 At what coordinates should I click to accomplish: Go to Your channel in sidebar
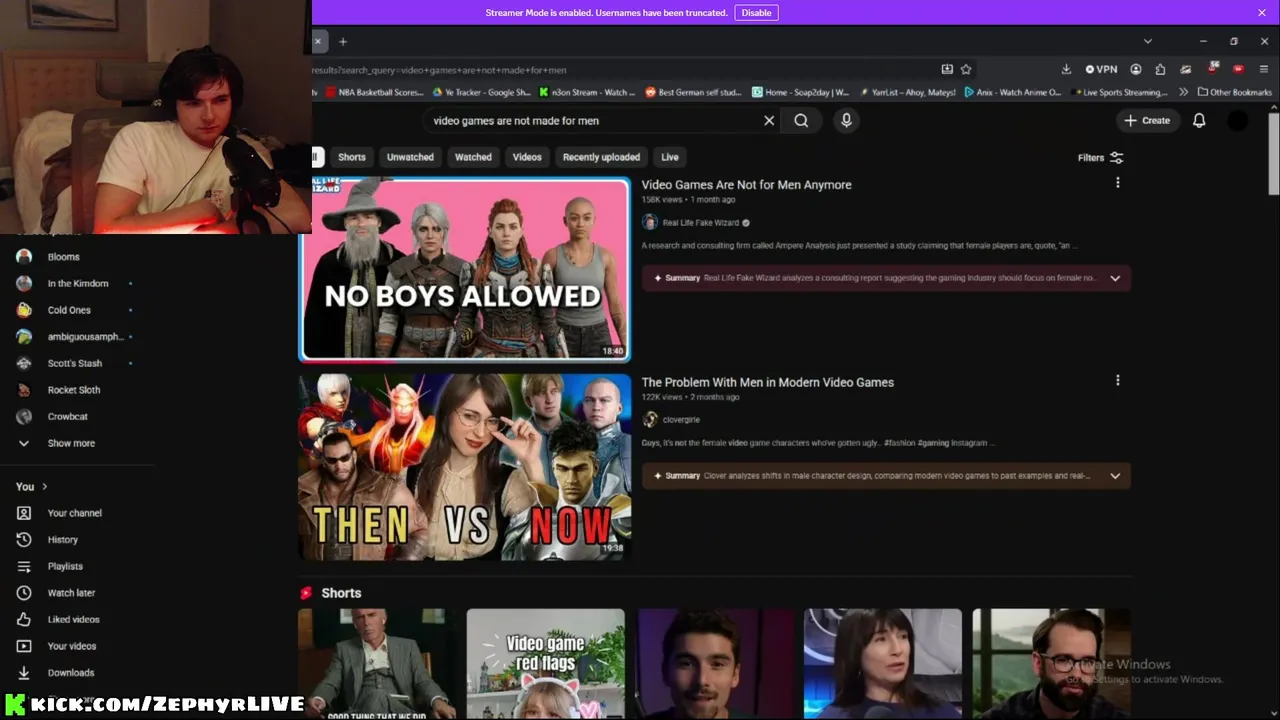75,513
